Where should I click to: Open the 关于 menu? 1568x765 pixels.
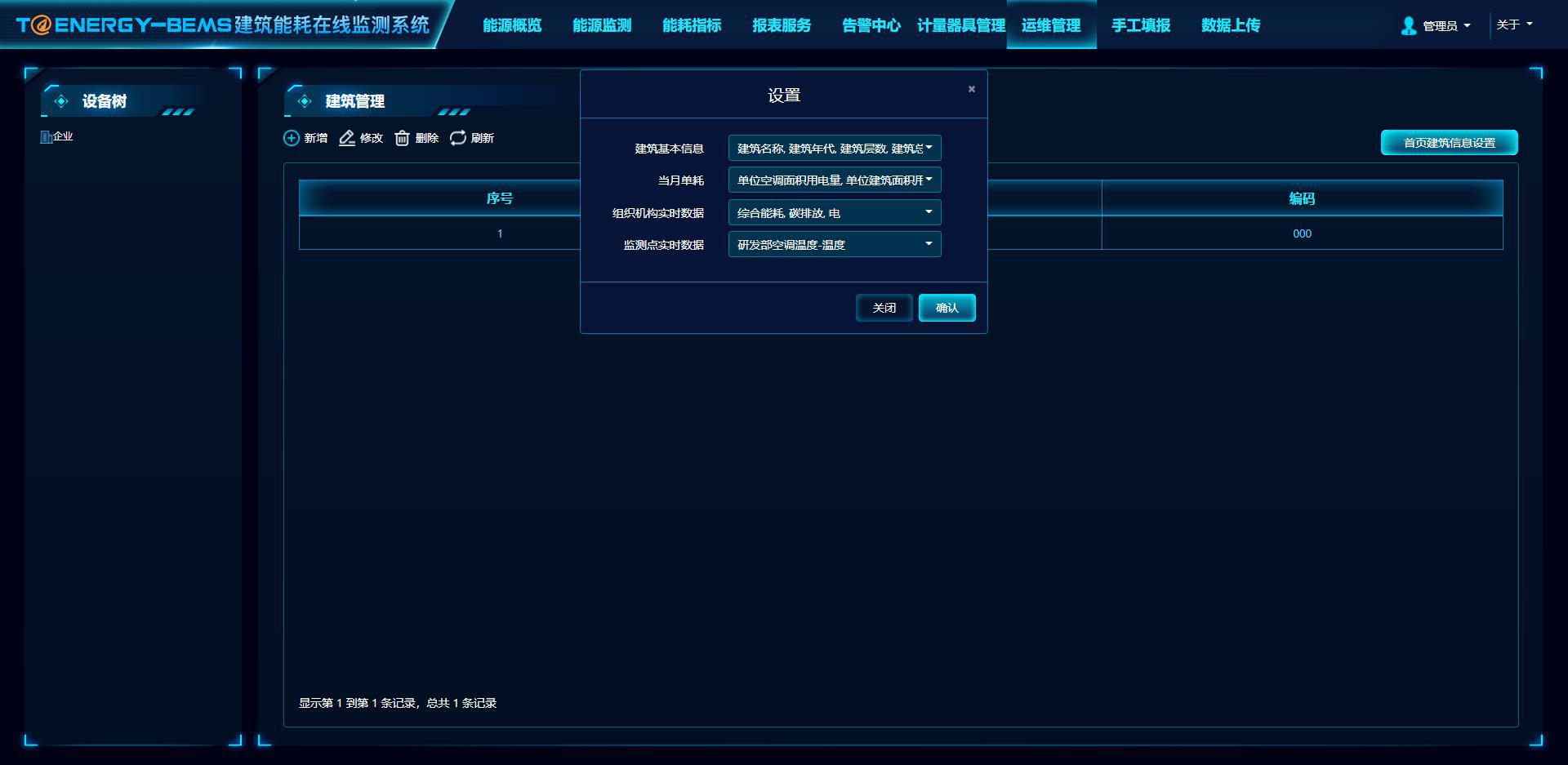pos(1513,24)
